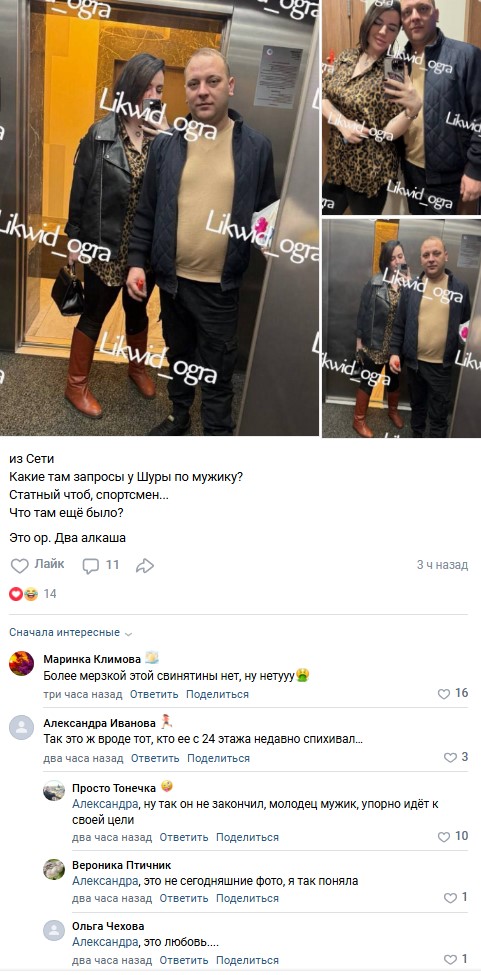The width and height of the screenshot is (481, 975).
Task: Expand the 'Сначала интересные' sort dropdown
Action: click(x=71, y=632)
